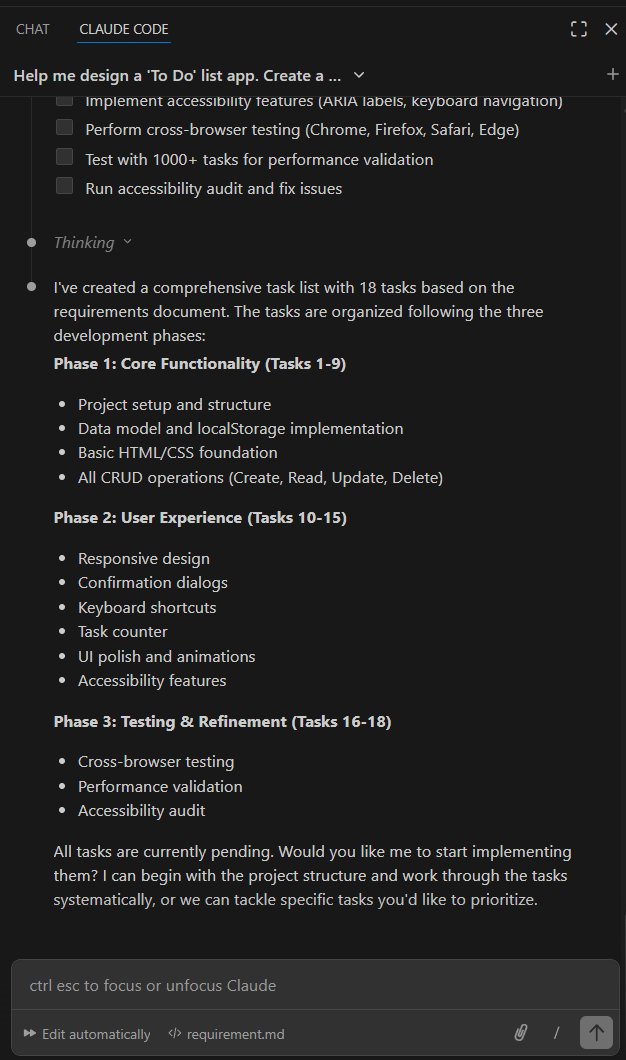This screenshot has width=626, height=1060.
Task: Open the conversation title dropdown
Action: (x=359, y=75)
